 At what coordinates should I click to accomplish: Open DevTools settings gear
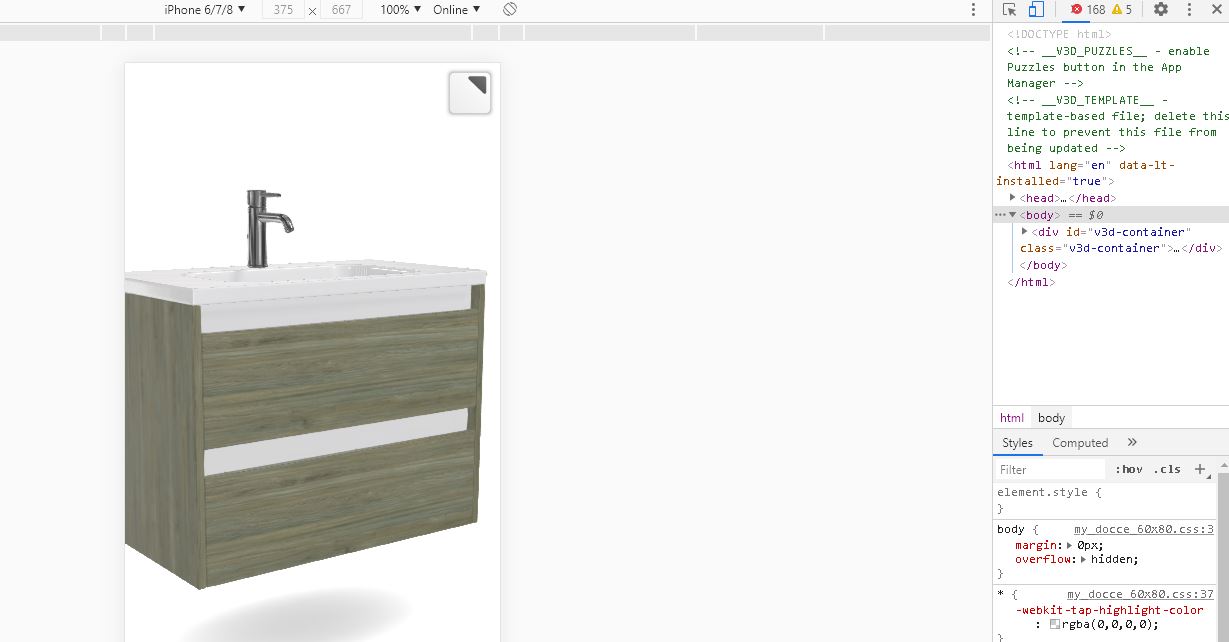coord(1161,9)
